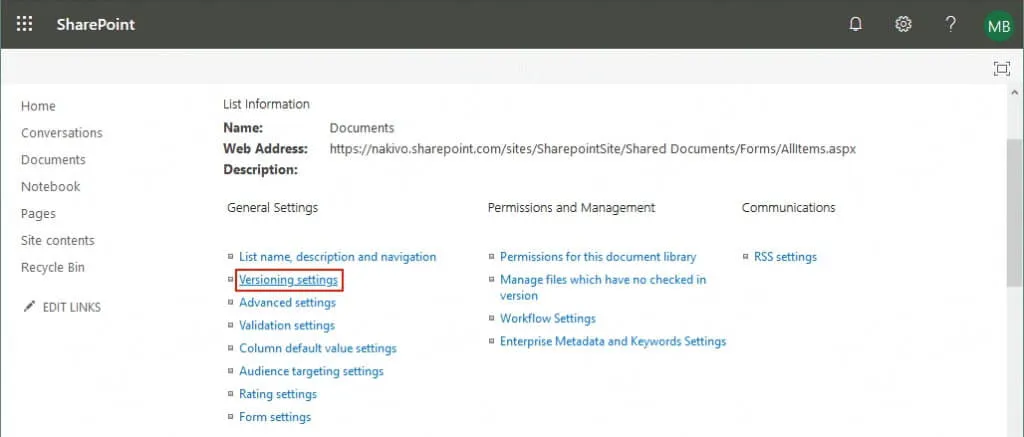Open Column default value settings
This screenshot has height=437, width=1024.
tap(317, 349)
